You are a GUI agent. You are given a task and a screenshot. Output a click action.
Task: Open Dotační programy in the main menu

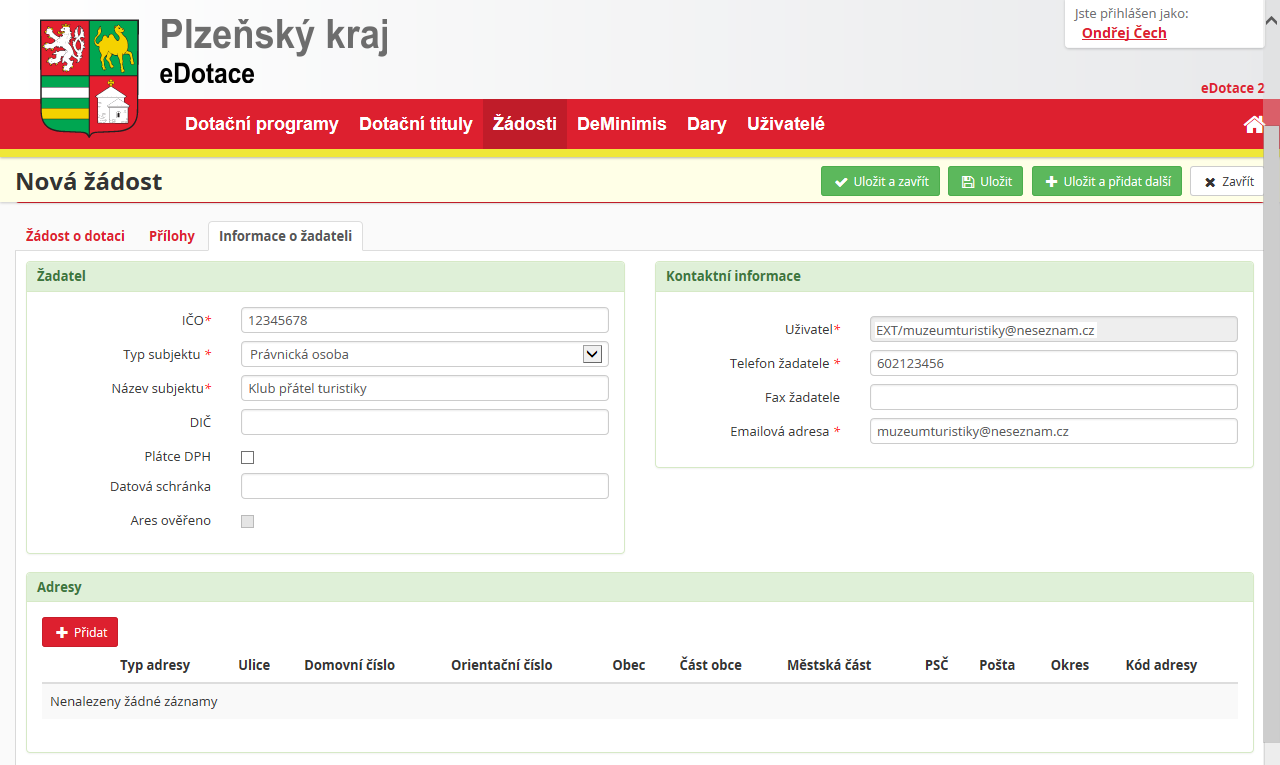click(262, 124)
